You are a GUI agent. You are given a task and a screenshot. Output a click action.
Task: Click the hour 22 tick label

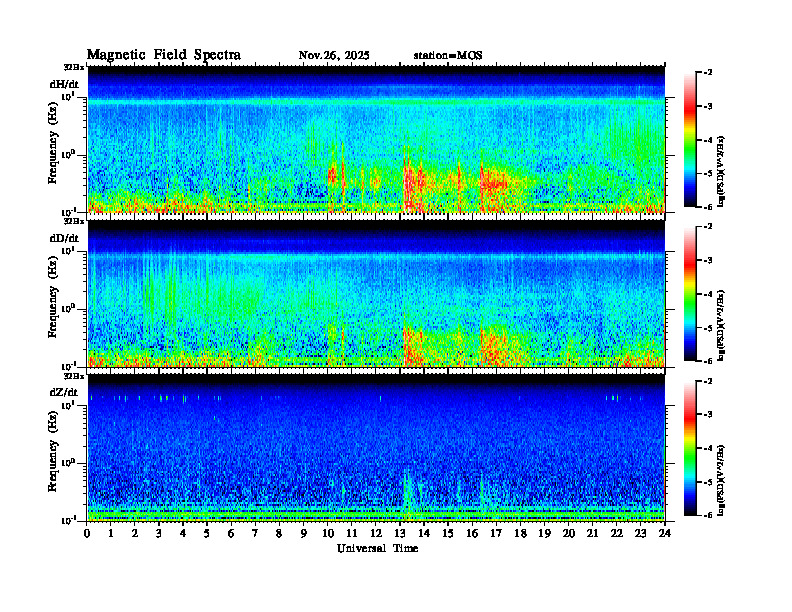point(617,534)
